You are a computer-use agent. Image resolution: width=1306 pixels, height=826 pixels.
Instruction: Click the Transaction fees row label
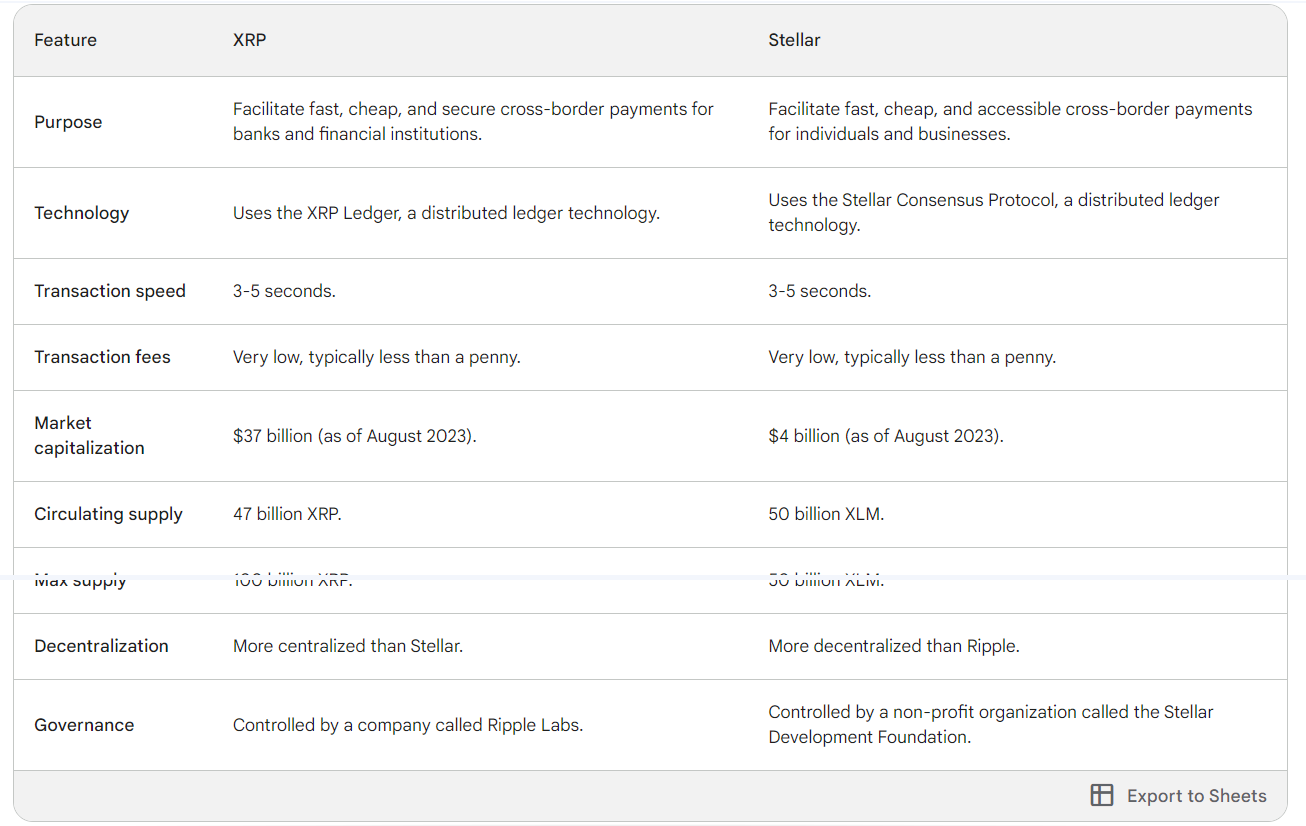click(102, 357)
